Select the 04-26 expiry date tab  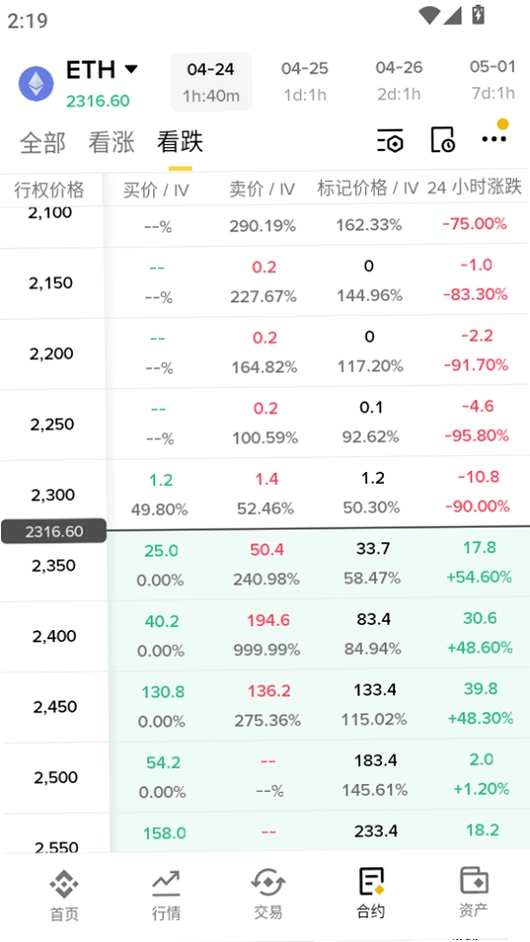[399, 81]
